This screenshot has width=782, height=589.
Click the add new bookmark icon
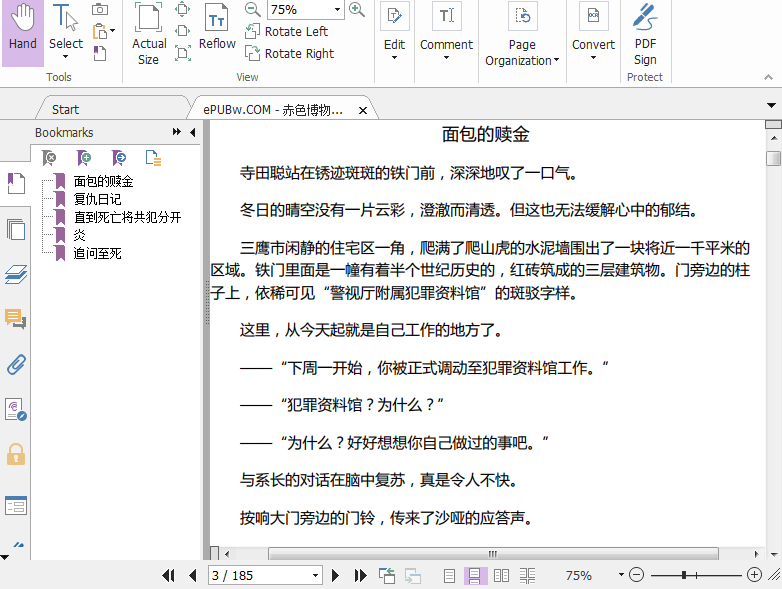pos(84,158)
